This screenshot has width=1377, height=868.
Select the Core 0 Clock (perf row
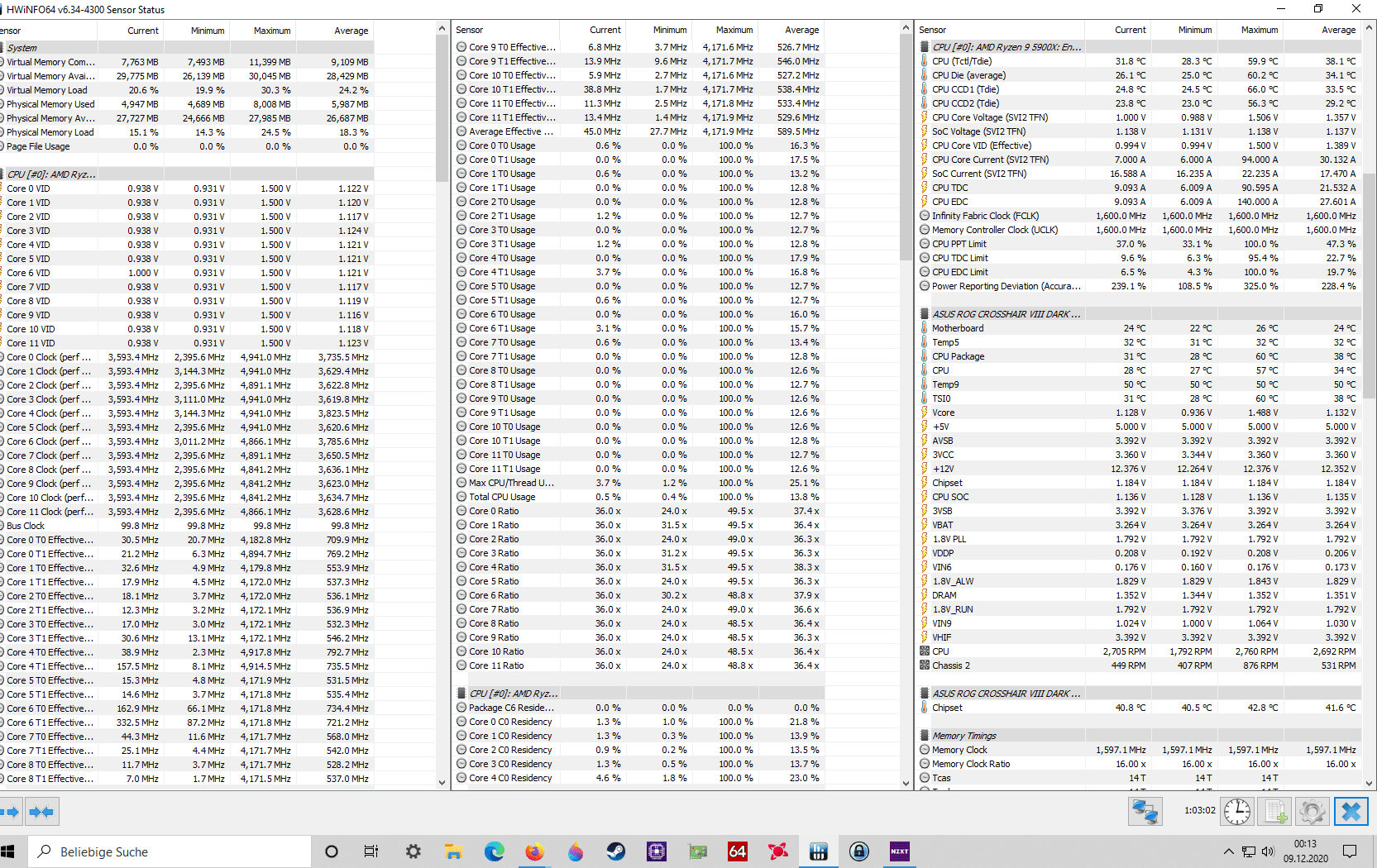[x=187, y=357]
